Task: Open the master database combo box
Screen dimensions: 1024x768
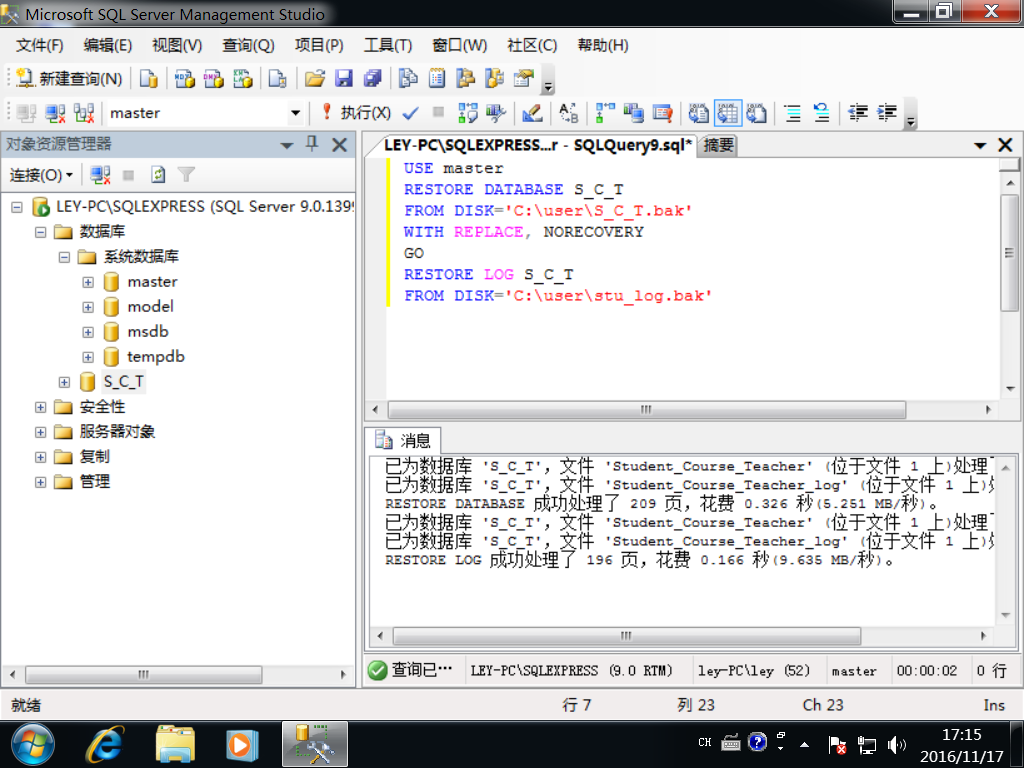Action: (x=205, y=113)
